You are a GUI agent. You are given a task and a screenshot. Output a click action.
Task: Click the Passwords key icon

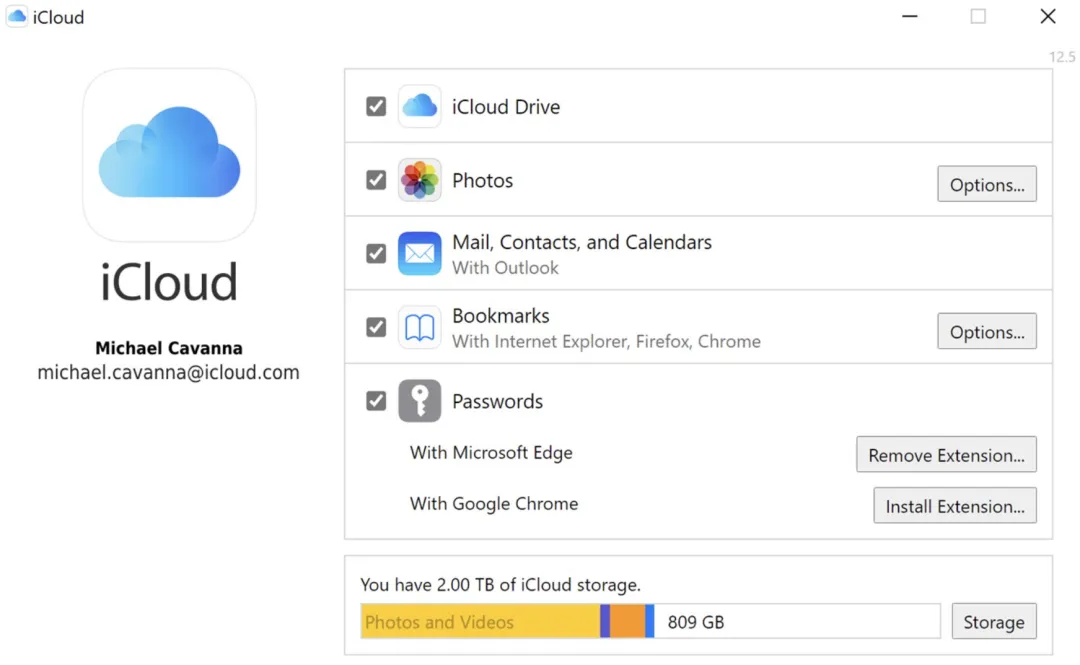[x=419, y=401]
